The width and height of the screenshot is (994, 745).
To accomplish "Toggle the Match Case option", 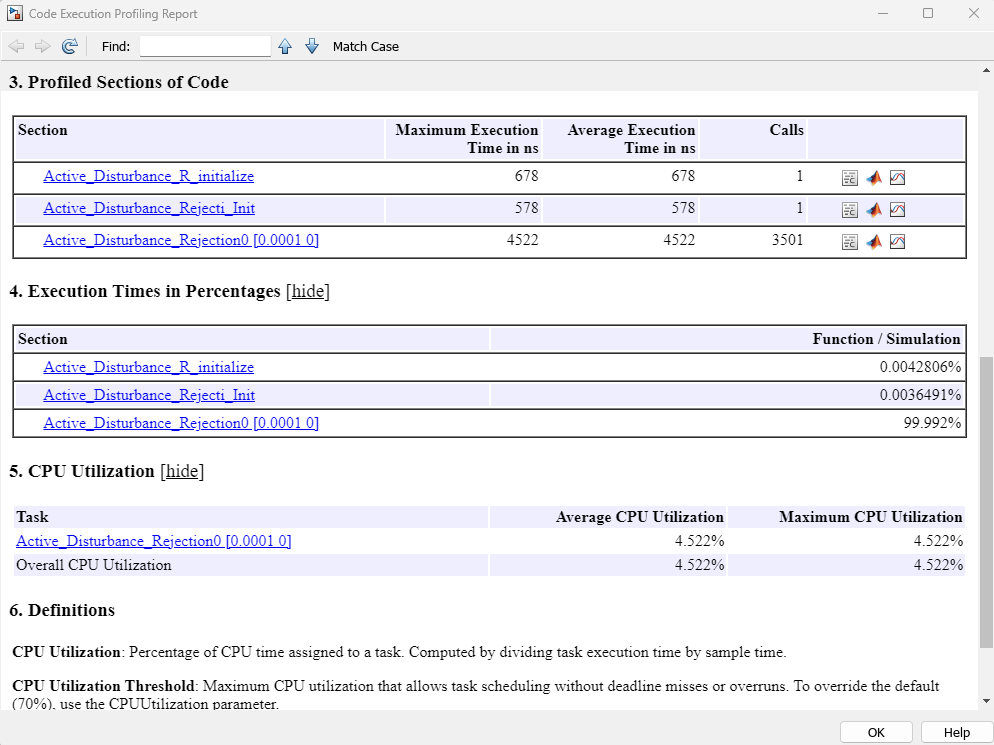I will pyautogui.click(x=365, y=46).
